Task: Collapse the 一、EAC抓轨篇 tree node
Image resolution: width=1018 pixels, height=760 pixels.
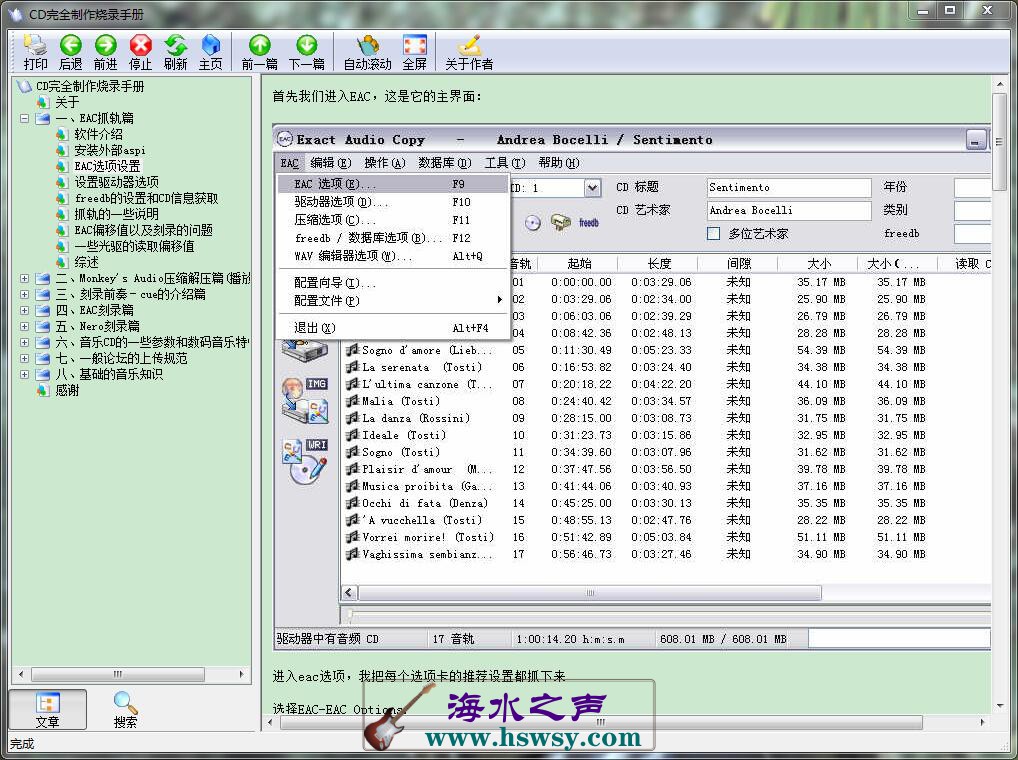Action: (24, 118)
